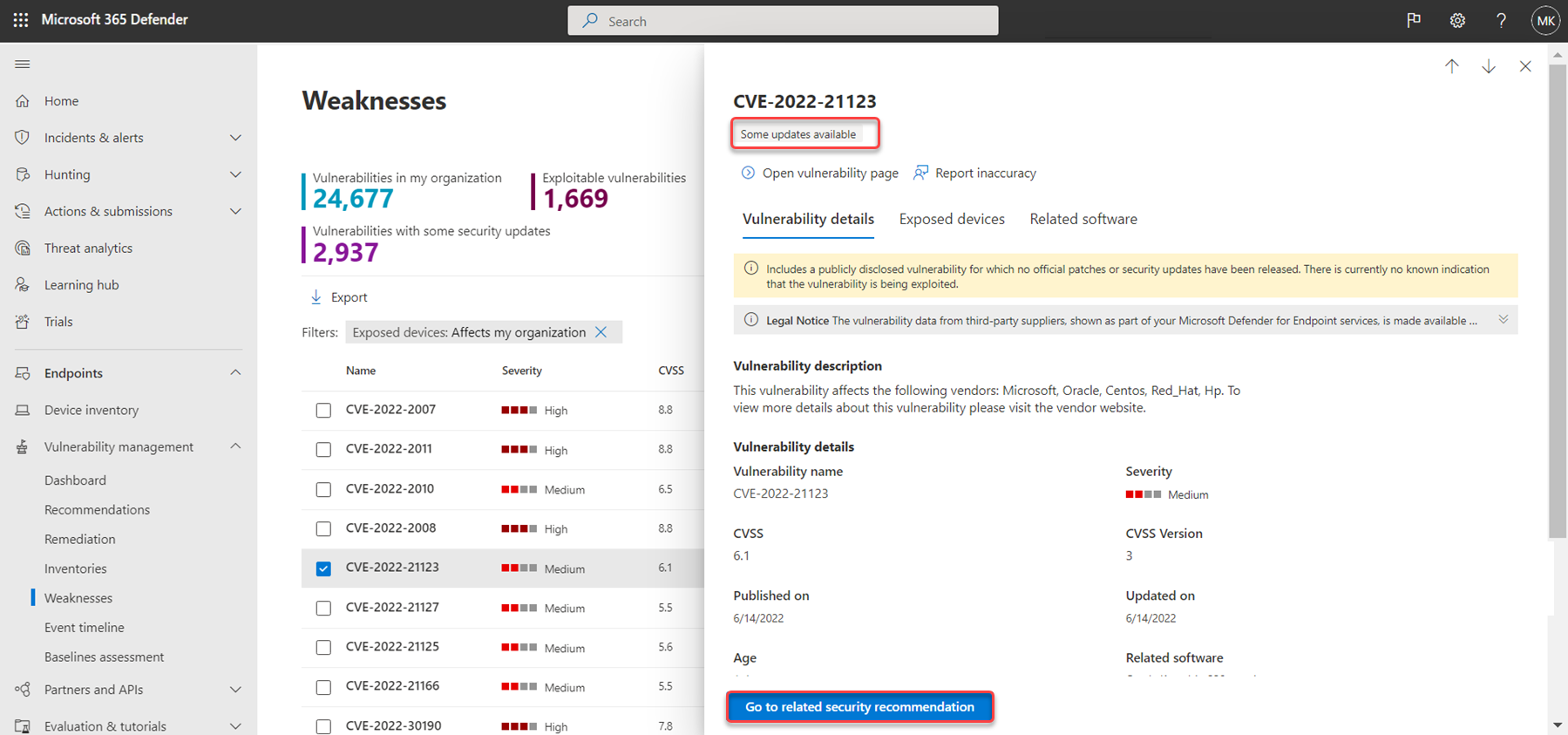Go to previous item with up arrow

1451,66
